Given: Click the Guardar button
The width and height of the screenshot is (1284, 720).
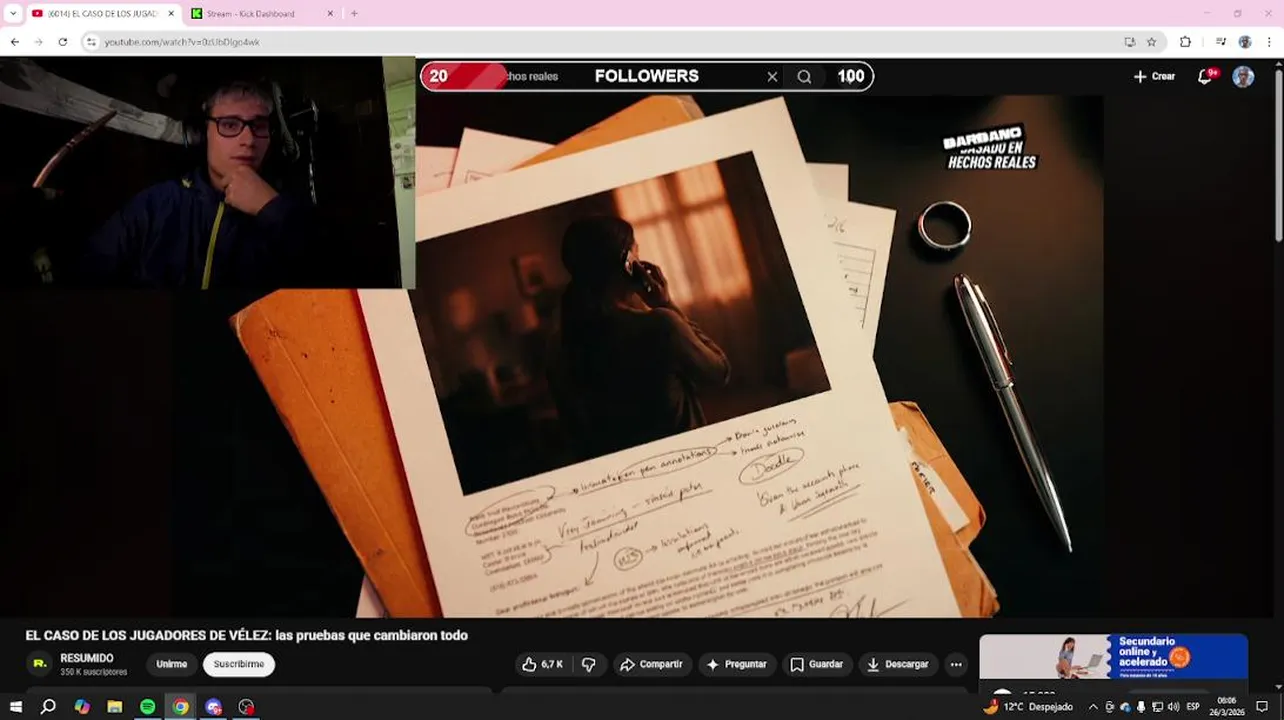Looking at the screenshot, I should tap(816, 664).
